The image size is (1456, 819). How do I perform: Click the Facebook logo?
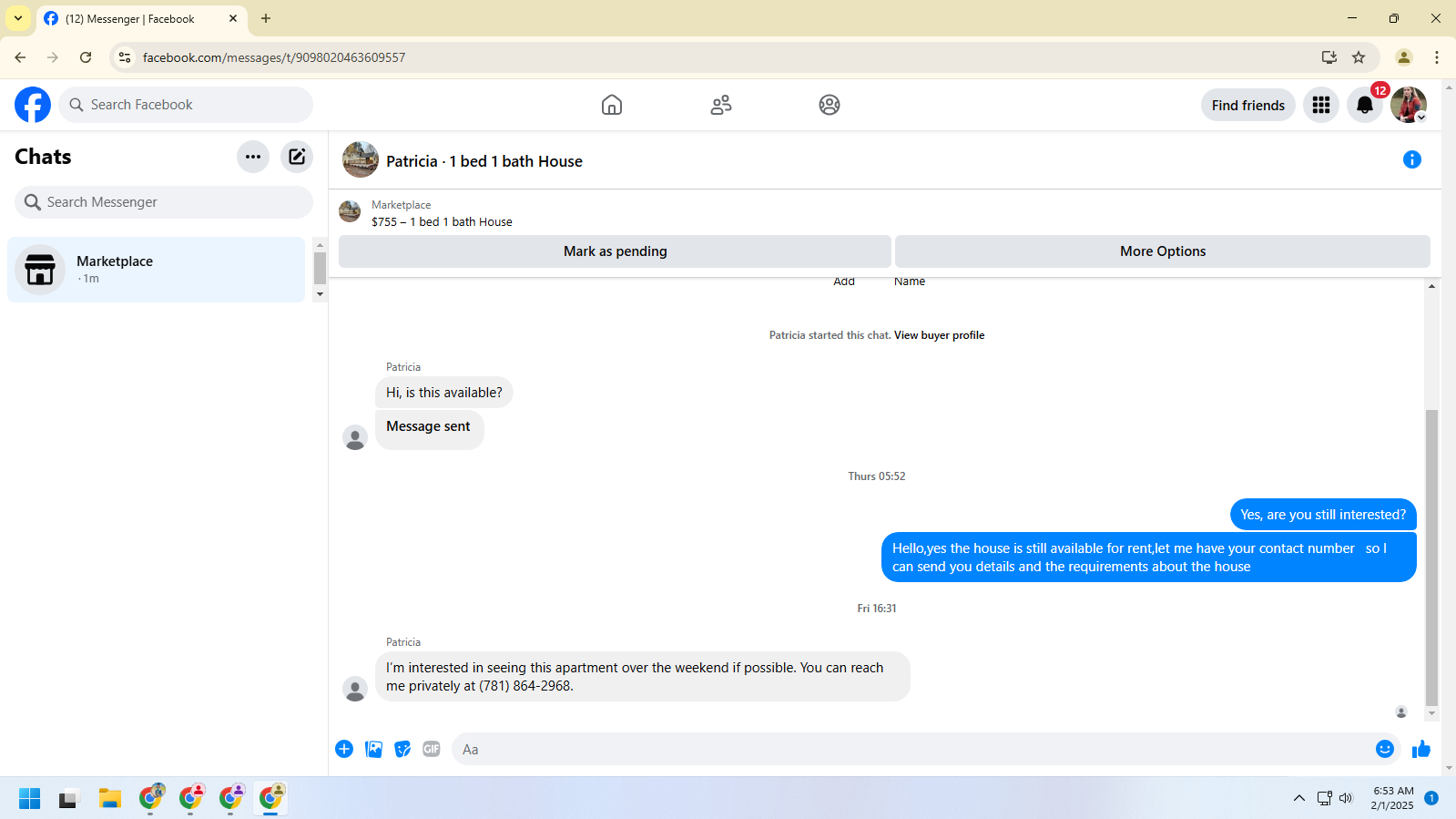[x=33, y=105]
